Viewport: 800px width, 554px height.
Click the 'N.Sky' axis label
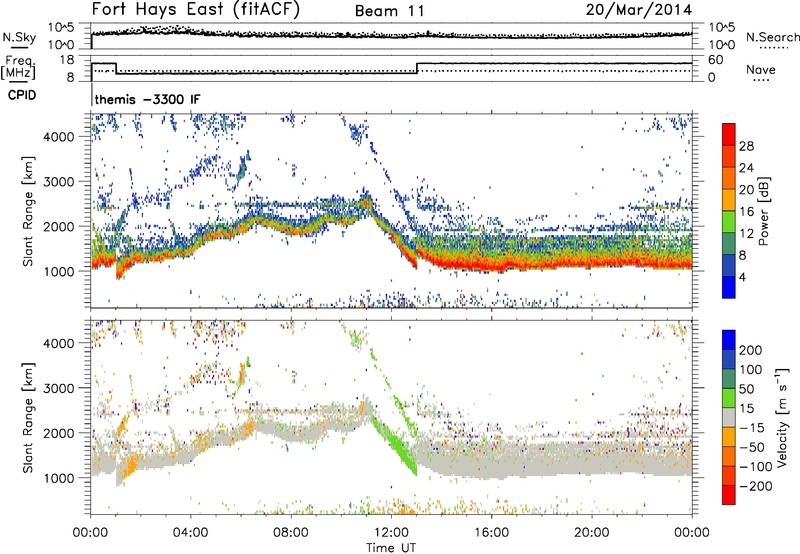(19, 37)
